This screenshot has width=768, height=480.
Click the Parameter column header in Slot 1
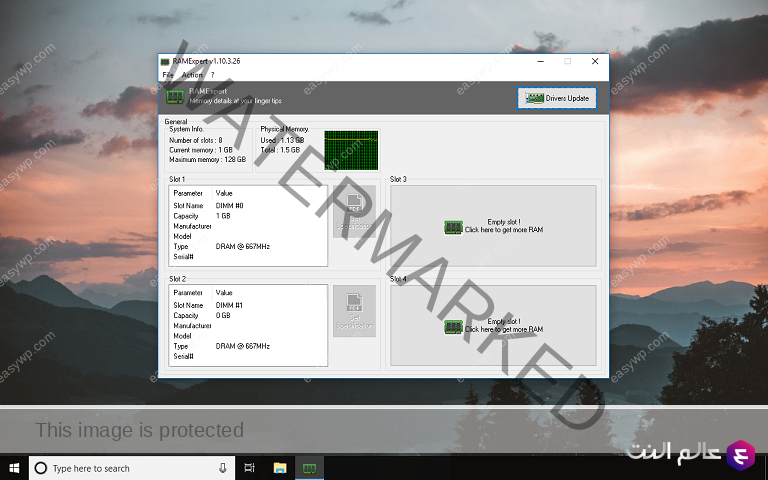point(188,193)
